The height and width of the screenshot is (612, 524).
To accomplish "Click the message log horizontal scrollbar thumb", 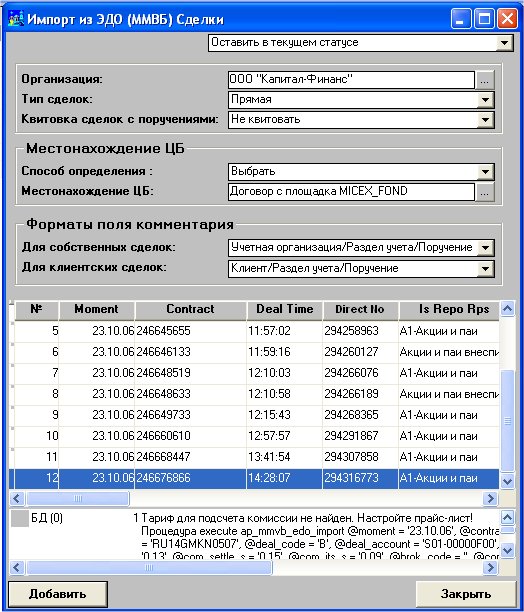I will 149,568.
